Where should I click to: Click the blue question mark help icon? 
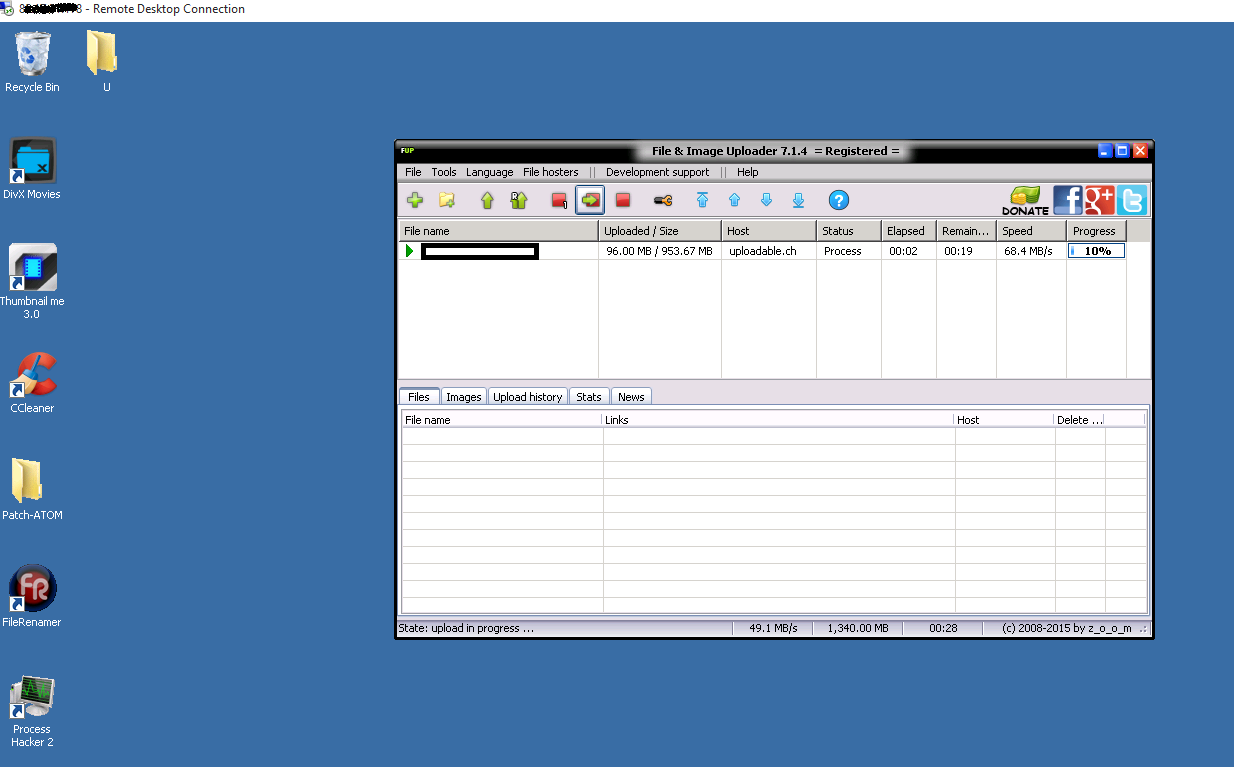click(839, 200)
